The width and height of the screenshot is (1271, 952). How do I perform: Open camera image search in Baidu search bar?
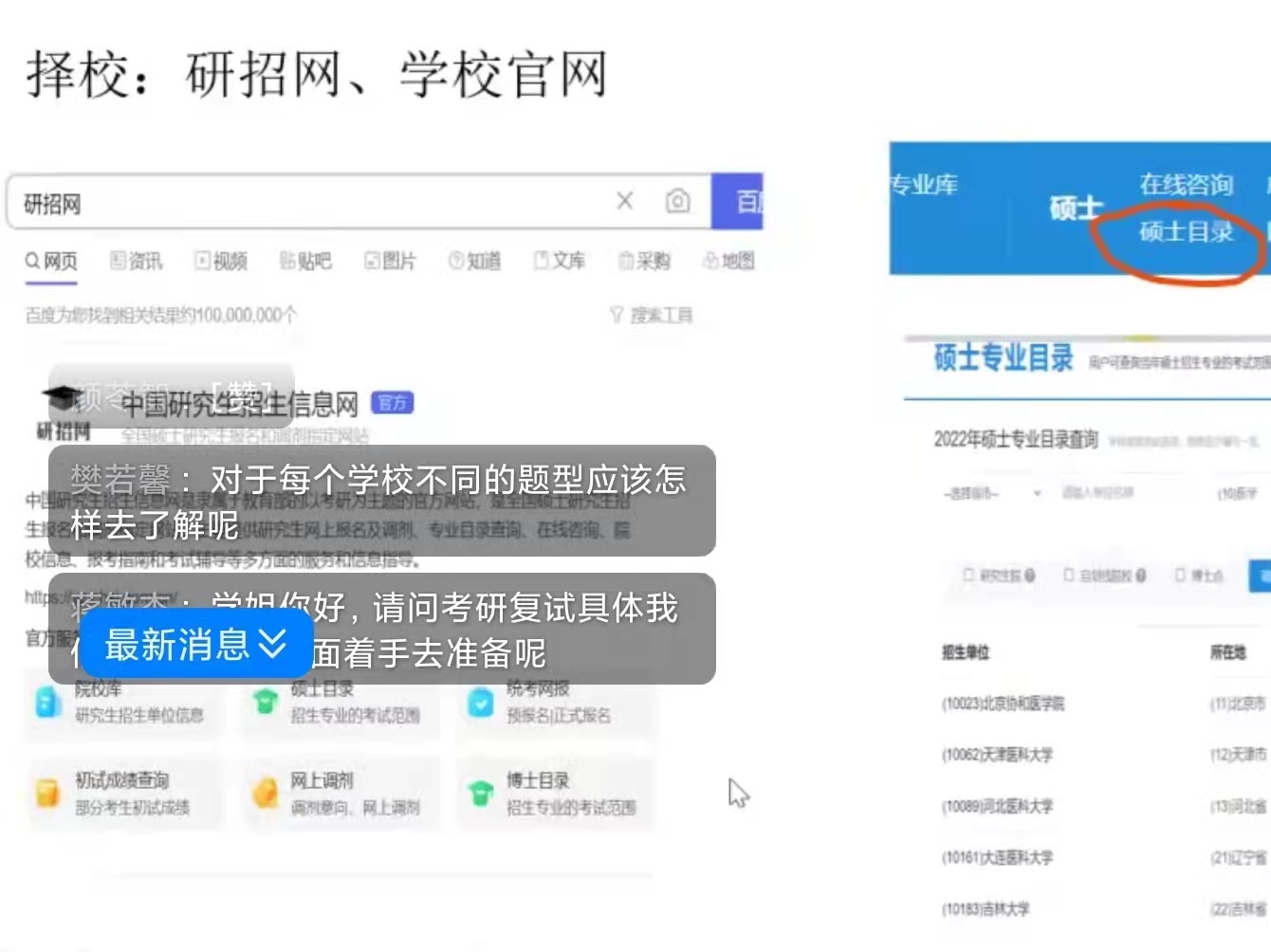pos(677,201)
